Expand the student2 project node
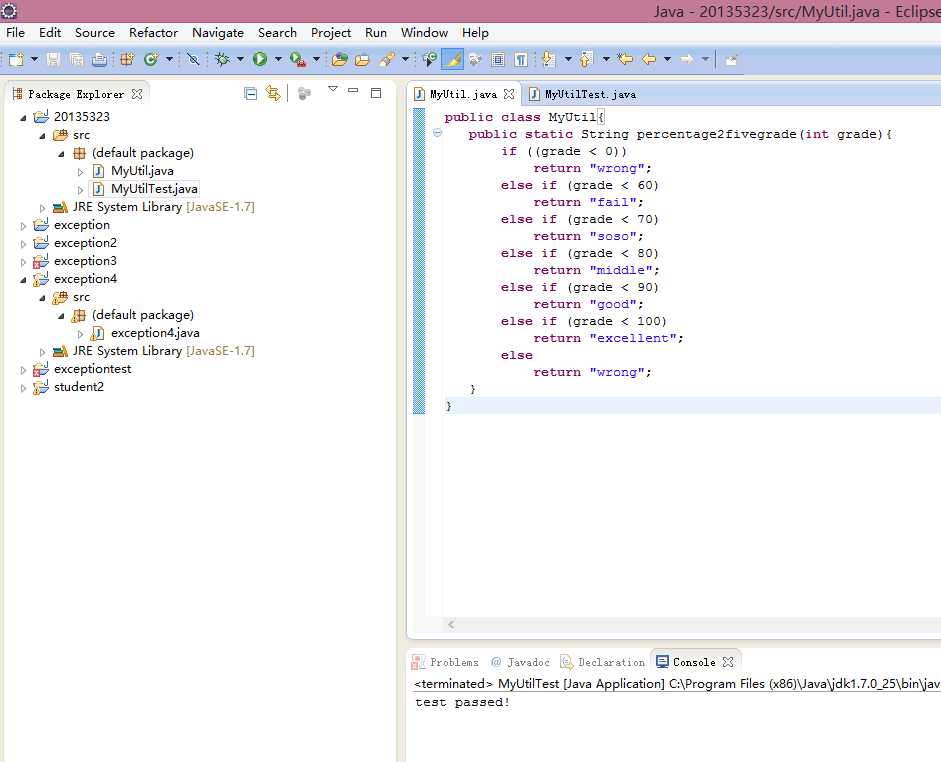This screenshot has height=762, width=941. click(x=23, y=388)
